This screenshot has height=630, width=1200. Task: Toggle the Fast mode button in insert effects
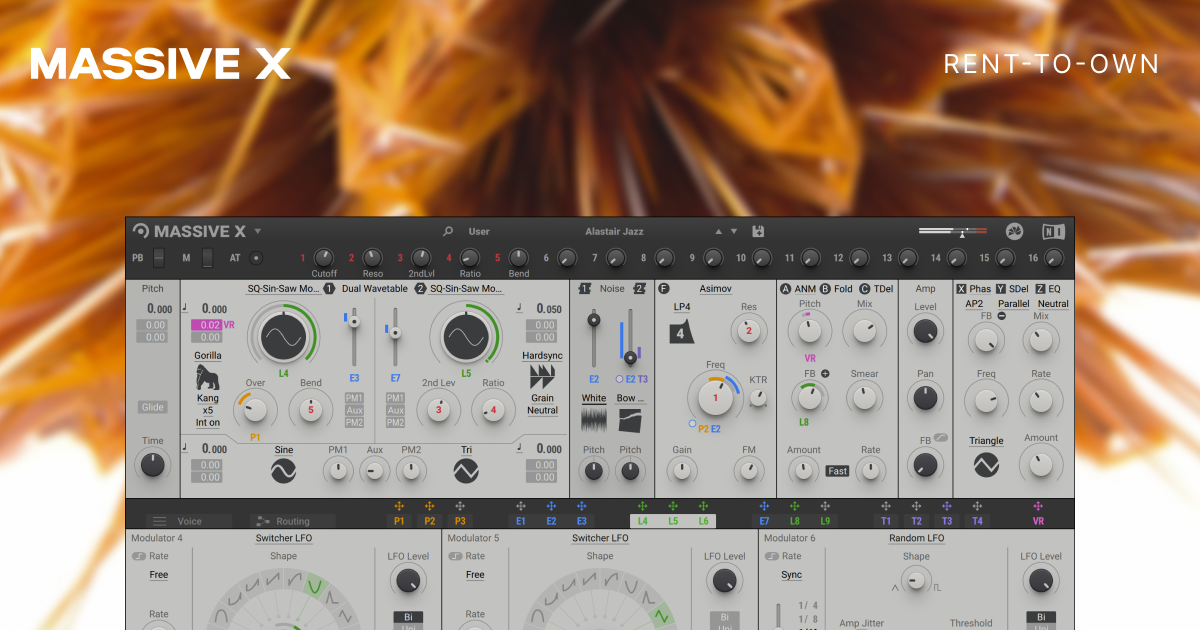(x=838, y=471)
